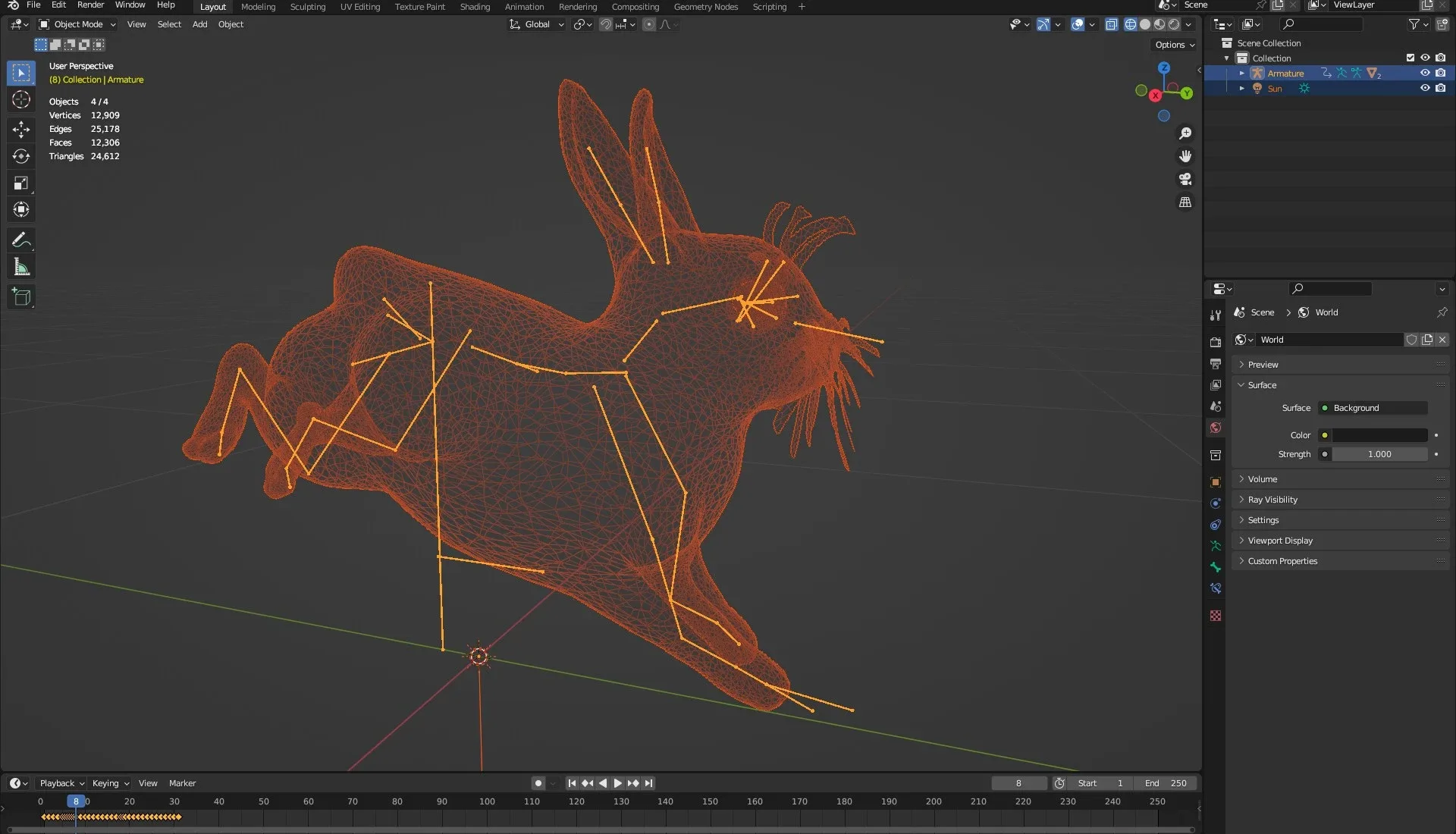Open the Add Cube tool

[x=21, y=296]
